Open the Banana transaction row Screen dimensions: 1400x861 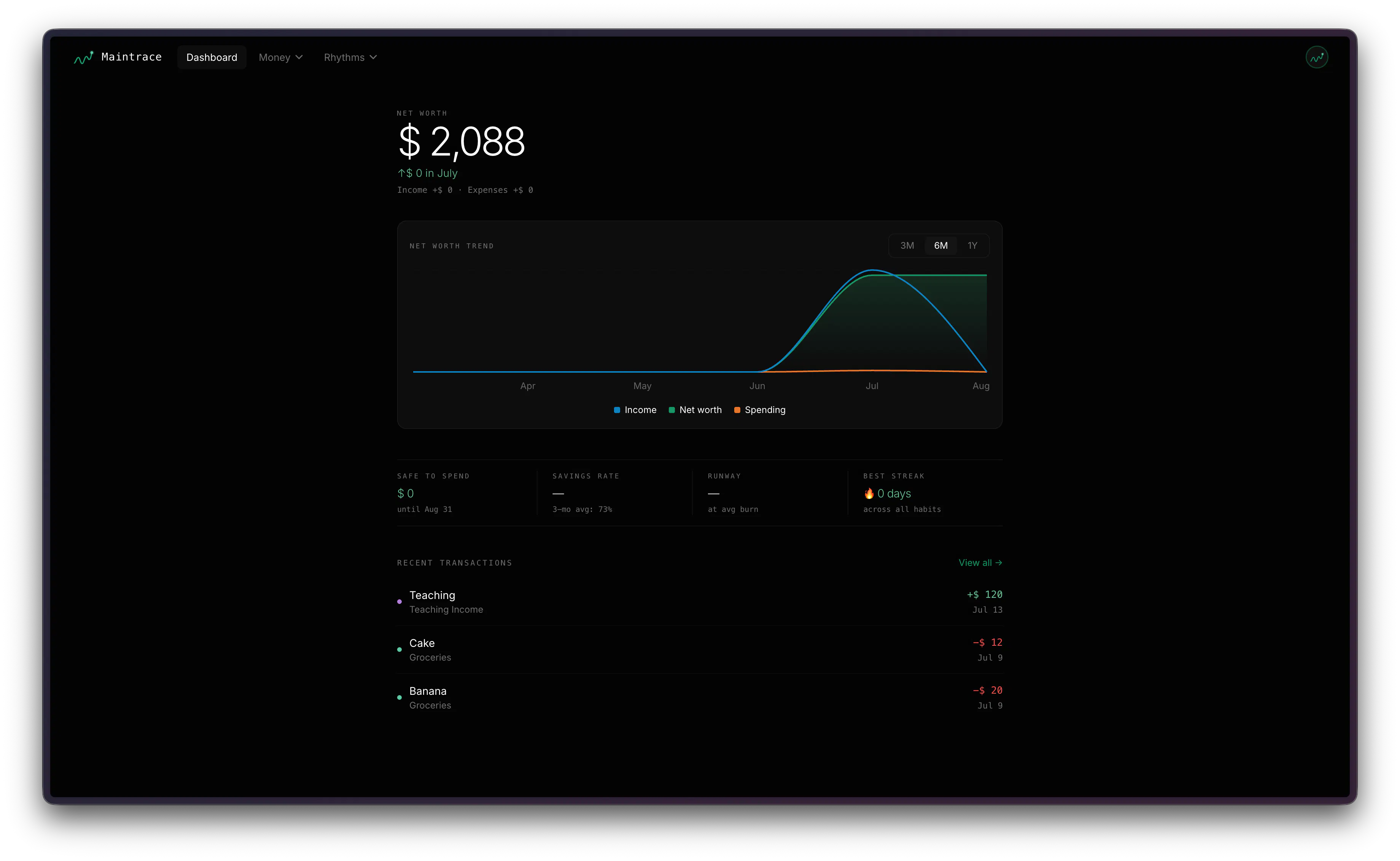point(700,697)
